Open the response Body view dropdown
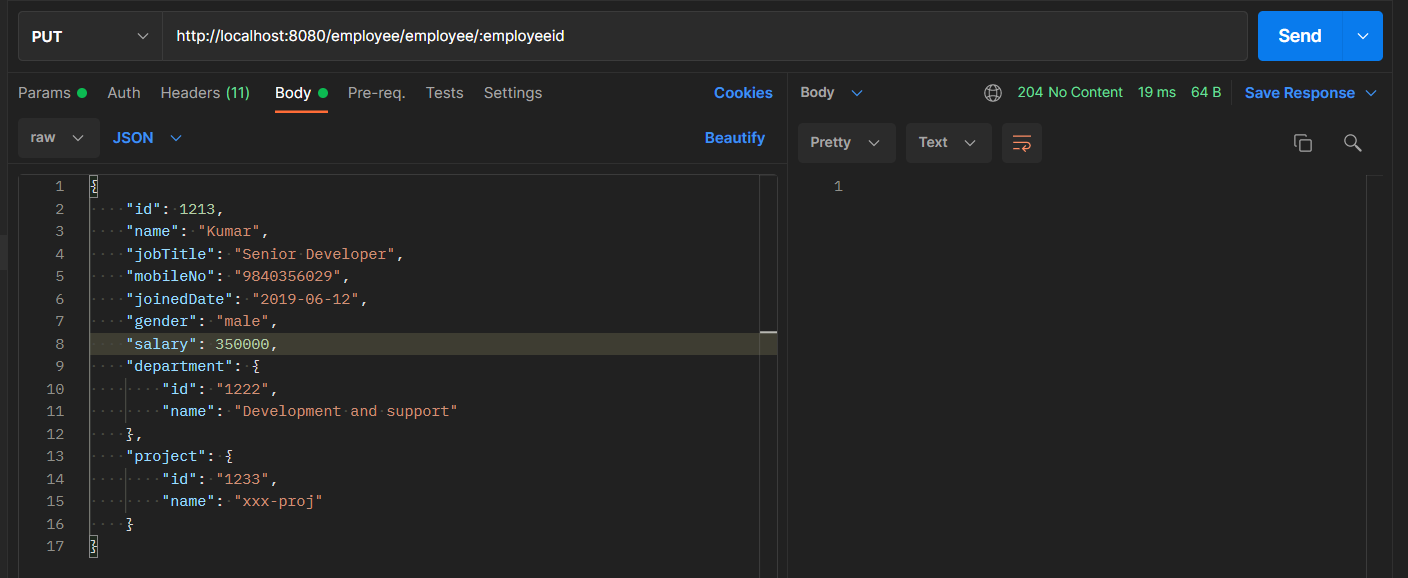Image resolution: width=1408 pixels, height=578 pixels. 831,92
